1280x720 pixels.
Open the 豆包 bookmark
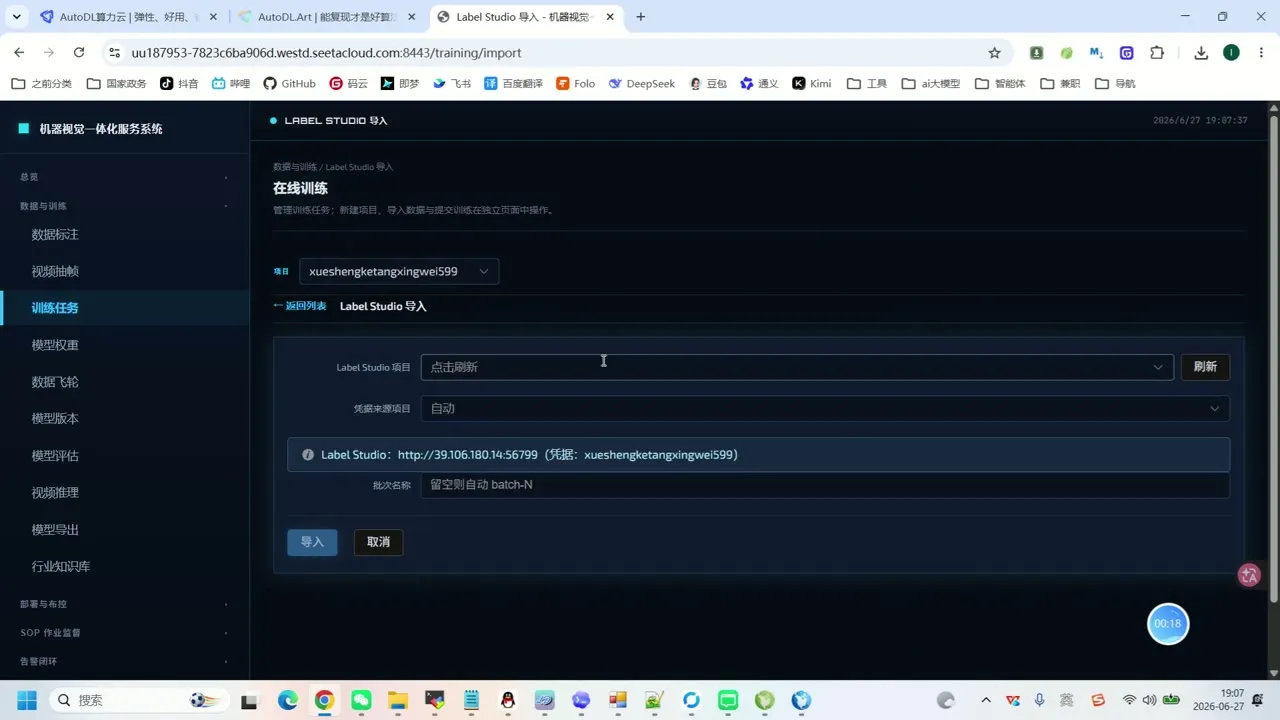pyautogui.click(x=708, y=83)
